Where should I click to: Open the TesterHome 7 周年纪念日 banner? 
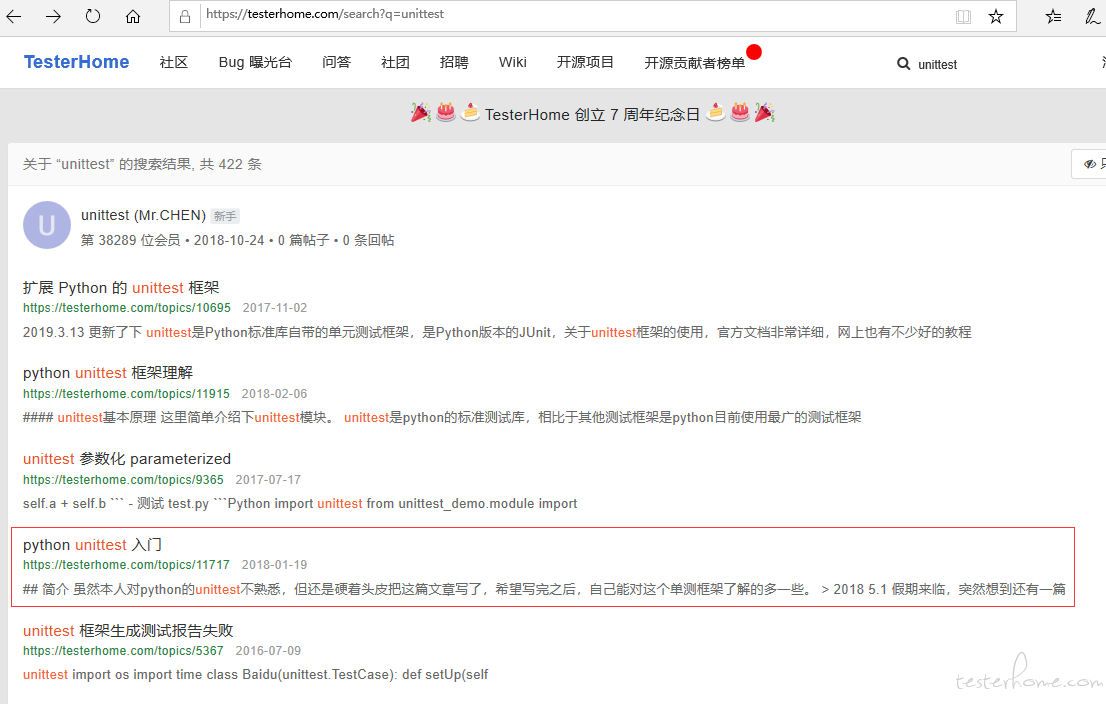[x=592, y=114]
